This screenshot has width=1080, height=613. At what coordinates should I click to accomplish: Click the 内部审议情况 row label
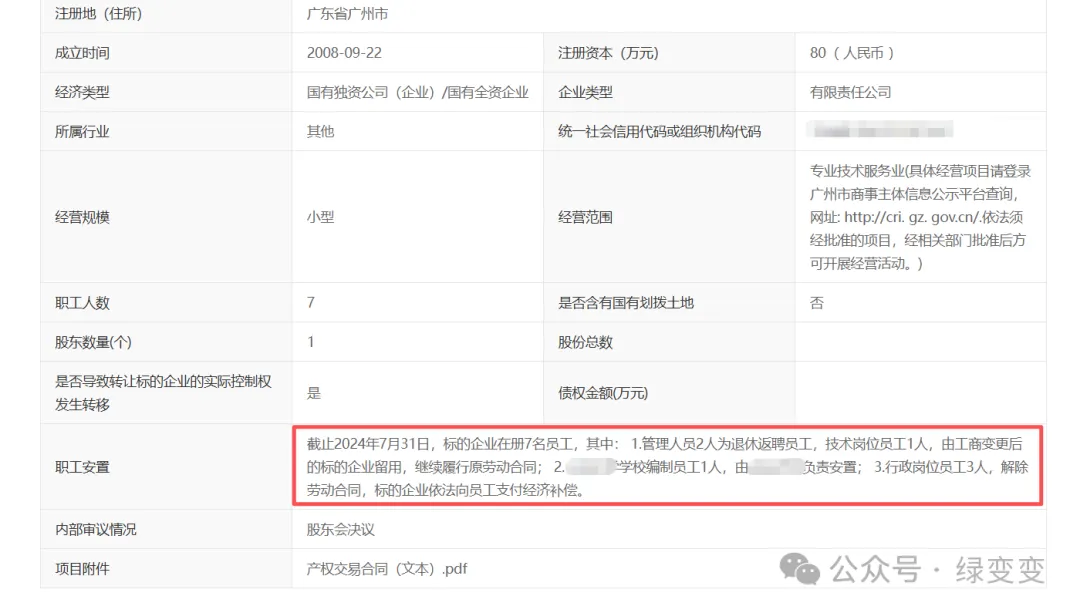[95, 529]
